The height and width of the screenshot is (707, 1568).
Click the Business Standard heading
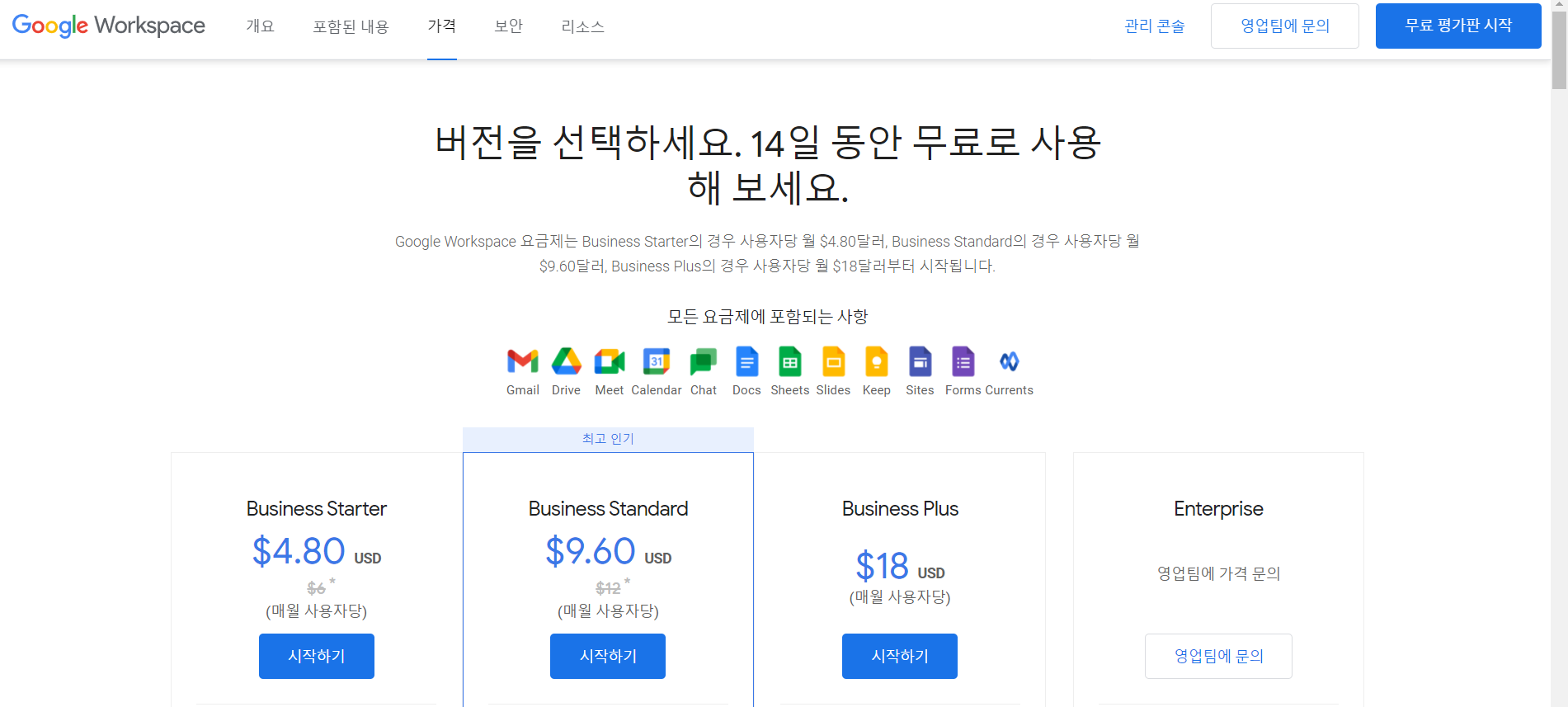coord(608,509)
